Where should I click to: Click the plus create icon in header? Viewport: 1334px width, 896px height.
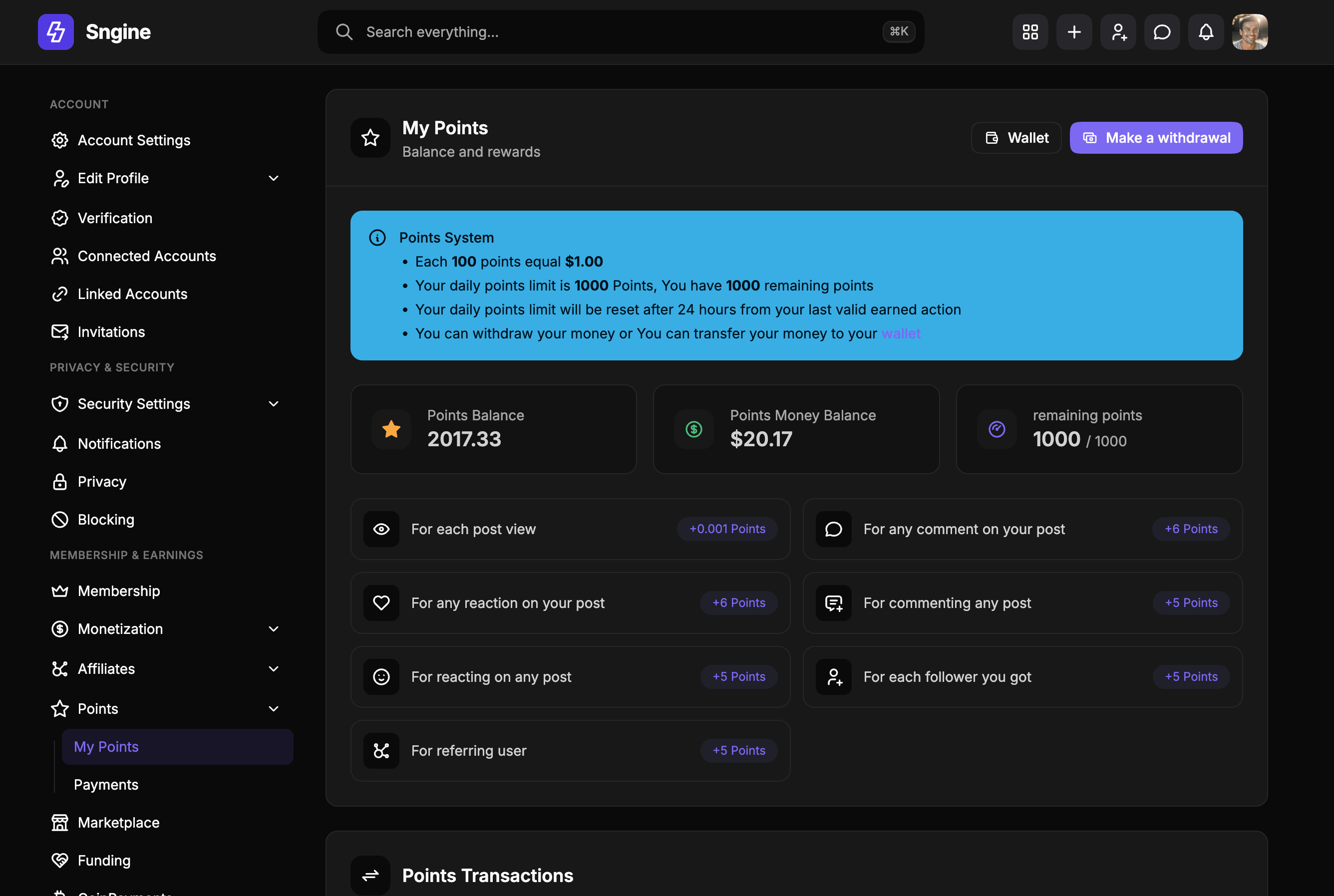[x=1074, y=32]
